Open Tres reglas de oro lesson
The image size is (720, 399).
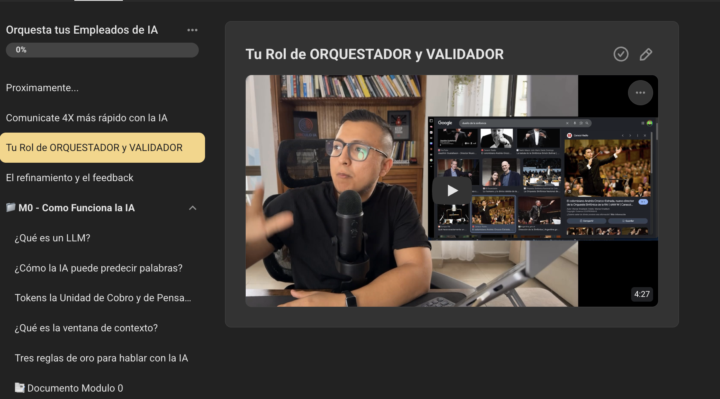[x=101, y=358]
